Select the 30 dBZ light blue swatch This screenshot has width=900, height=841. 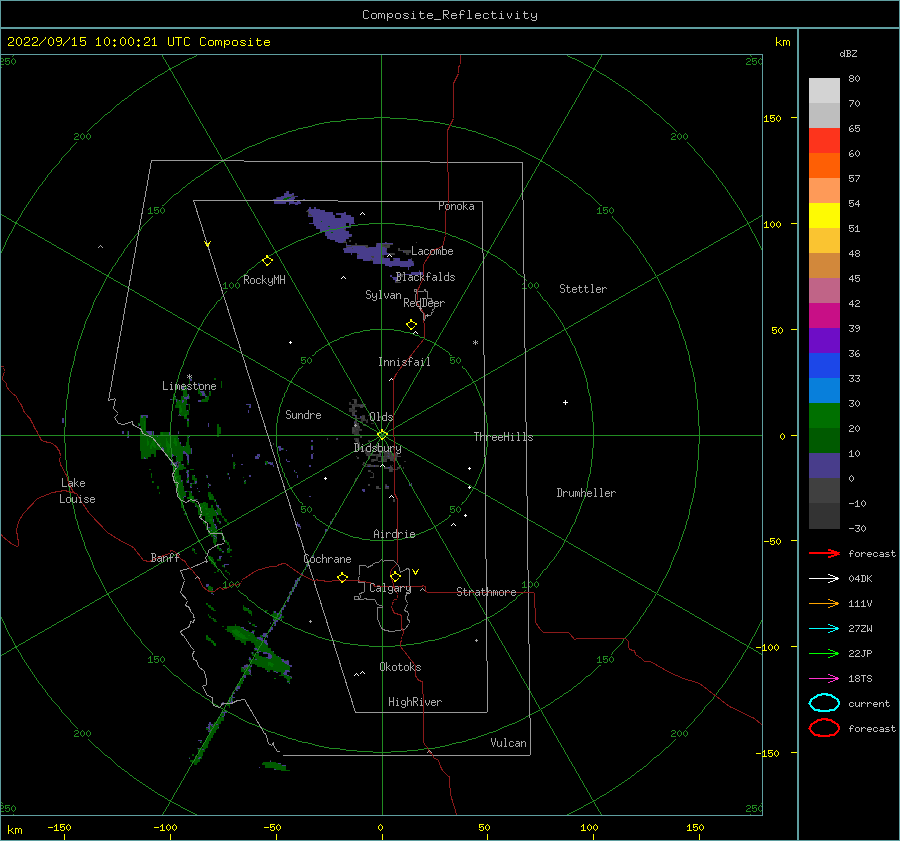coord(824,390)
